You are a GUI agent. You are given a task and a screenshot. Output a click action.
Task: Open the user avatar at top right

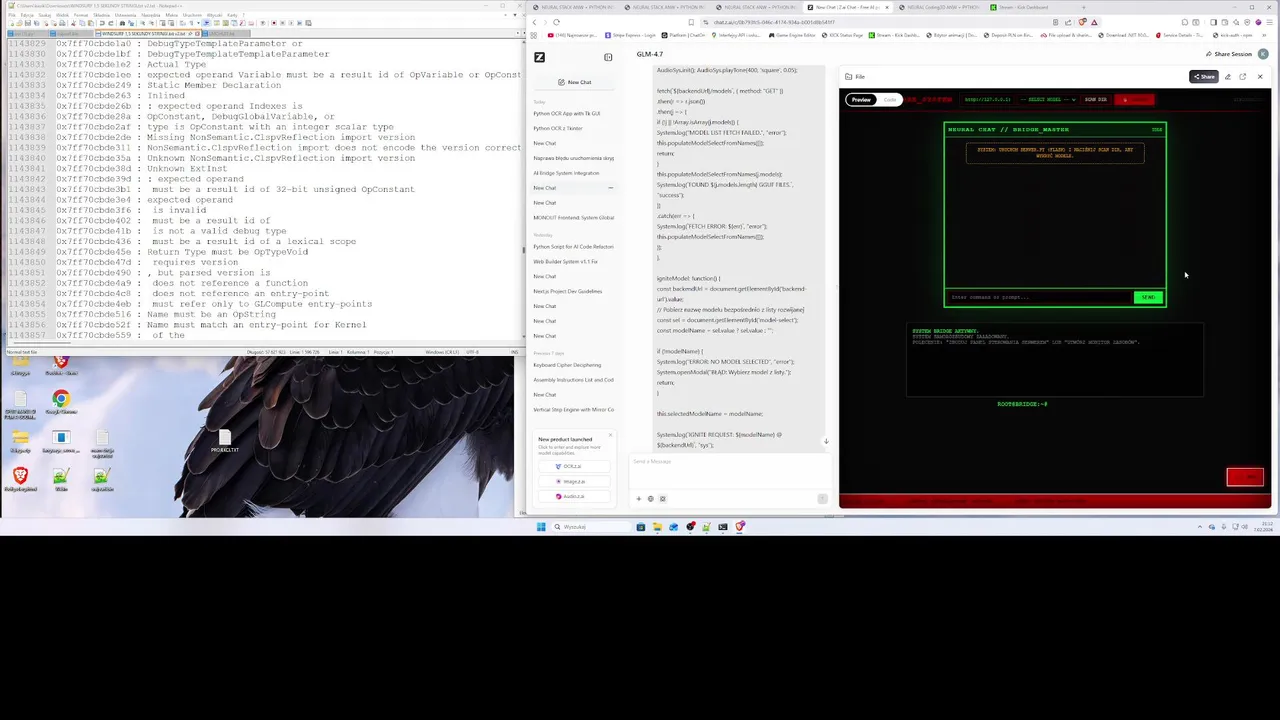(1263, 54)
